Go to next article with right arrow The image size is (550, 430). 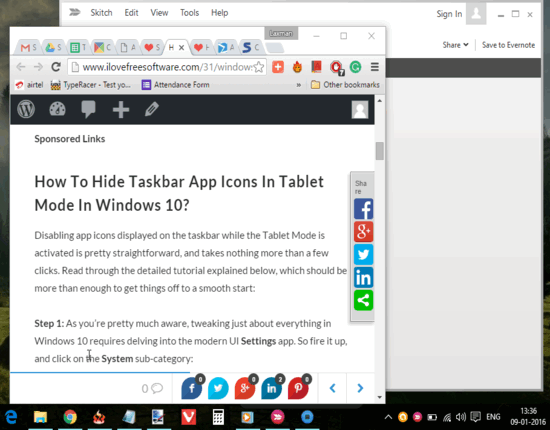click(x=360, y=388)
